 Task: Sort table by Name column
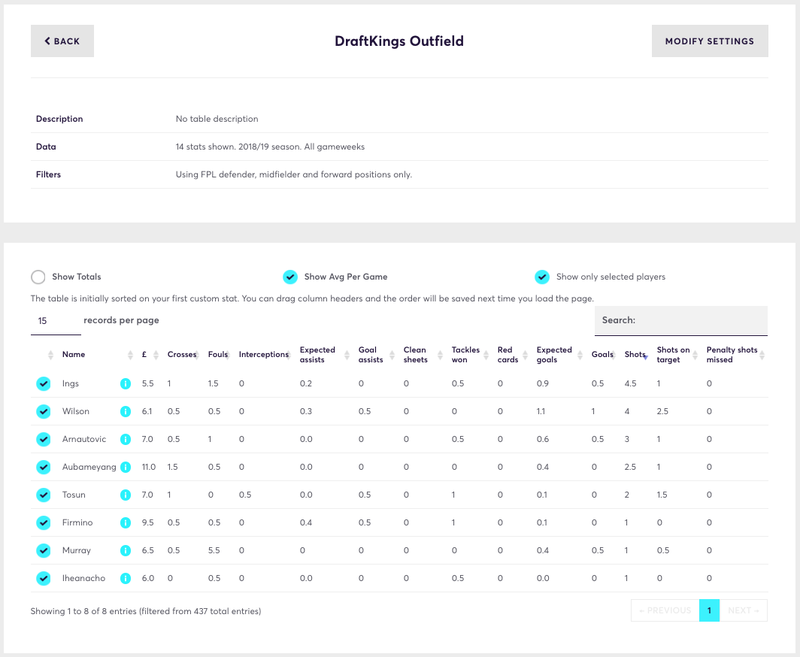pyautogui.click(x=97, y=355)
